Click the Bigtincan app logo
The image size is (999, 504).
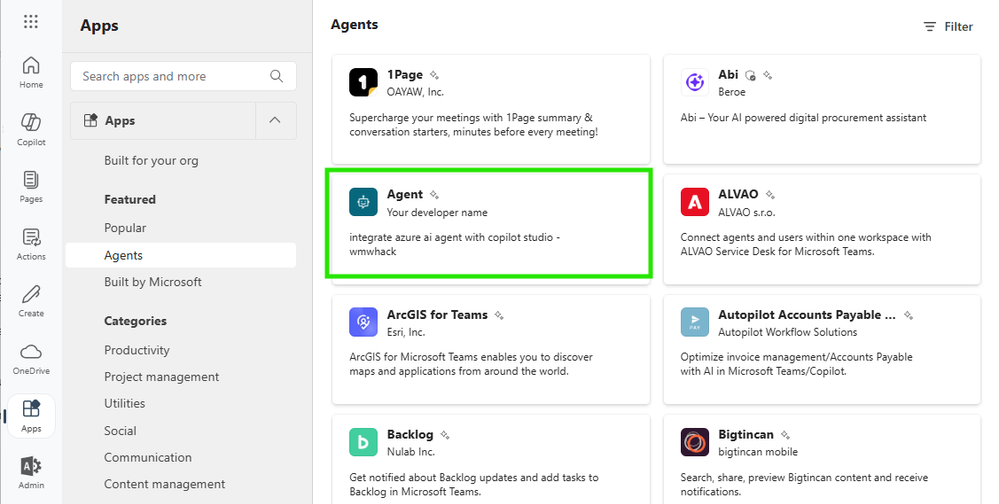[x=694, y=442]
